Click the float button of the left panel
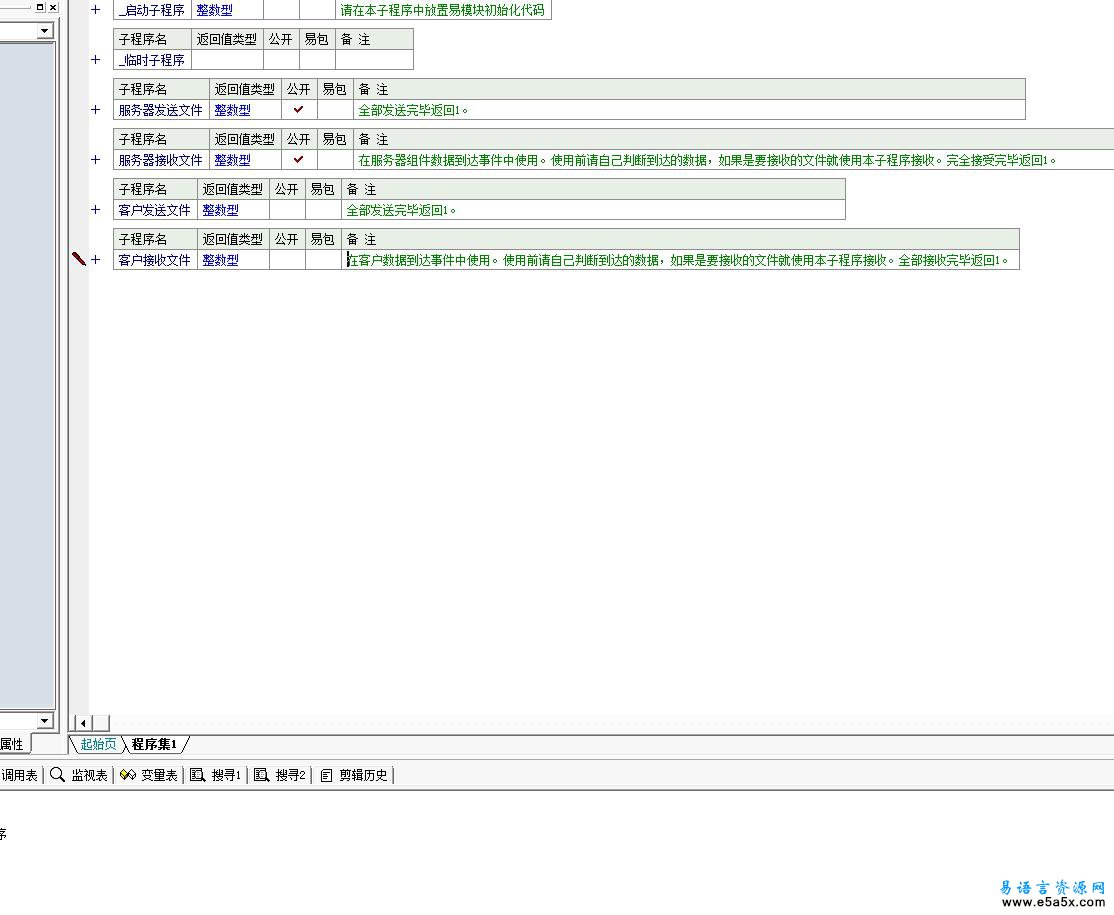 40,7
